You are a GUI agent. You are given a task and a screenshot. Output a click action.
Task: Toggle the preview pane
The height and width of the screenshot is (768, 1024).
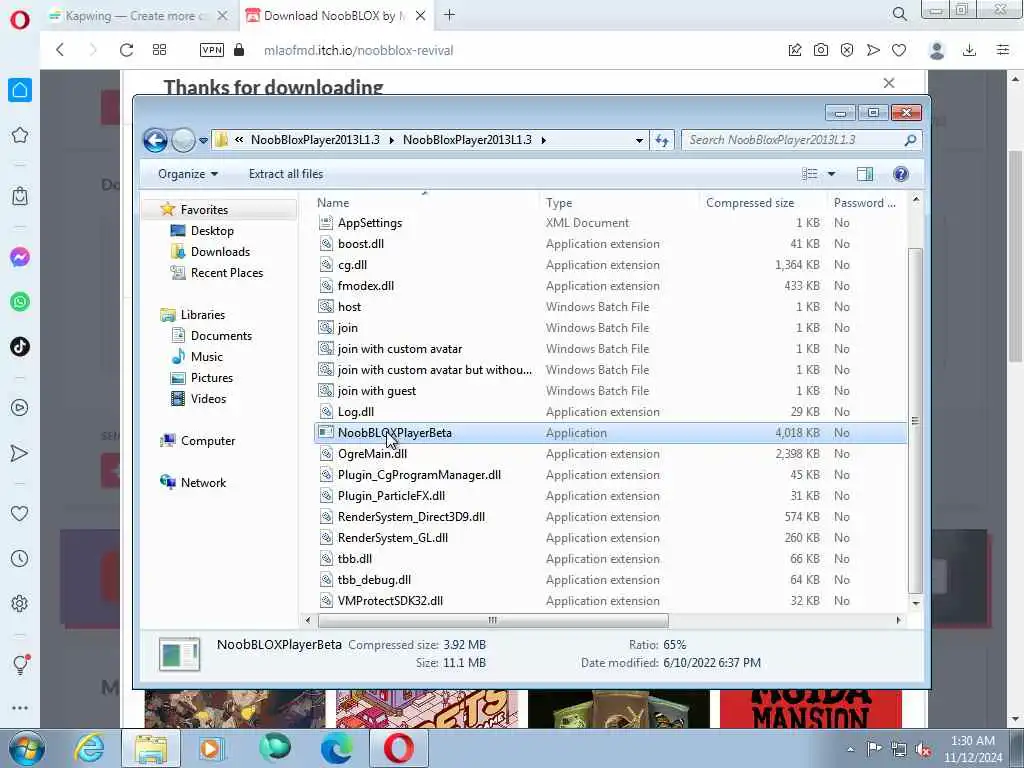(865, 174)
